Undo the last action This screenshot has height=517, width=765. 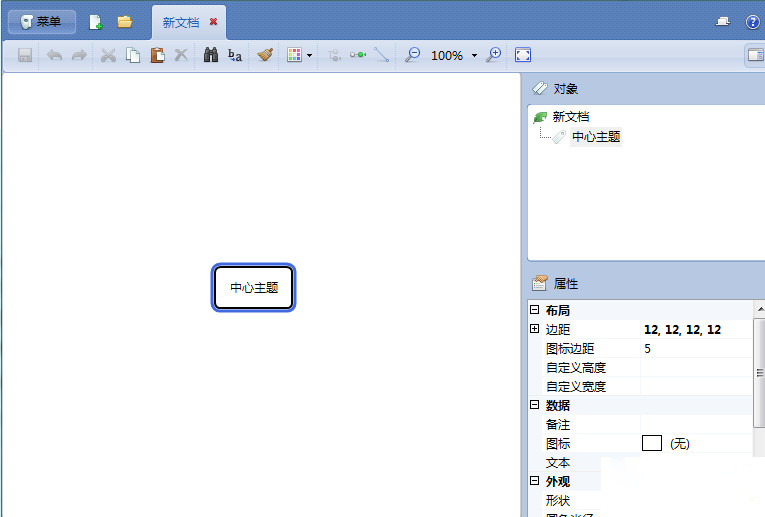[54, 55]
